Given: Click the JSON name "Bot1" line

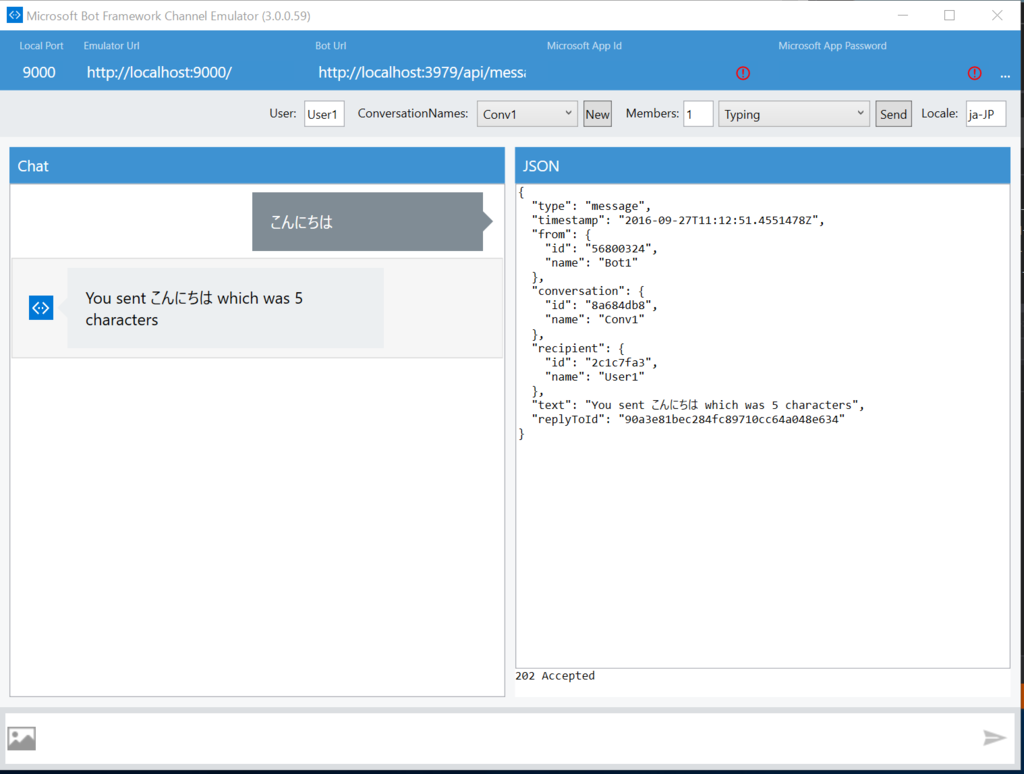Looking at the screenshot, I should [591, 263].
